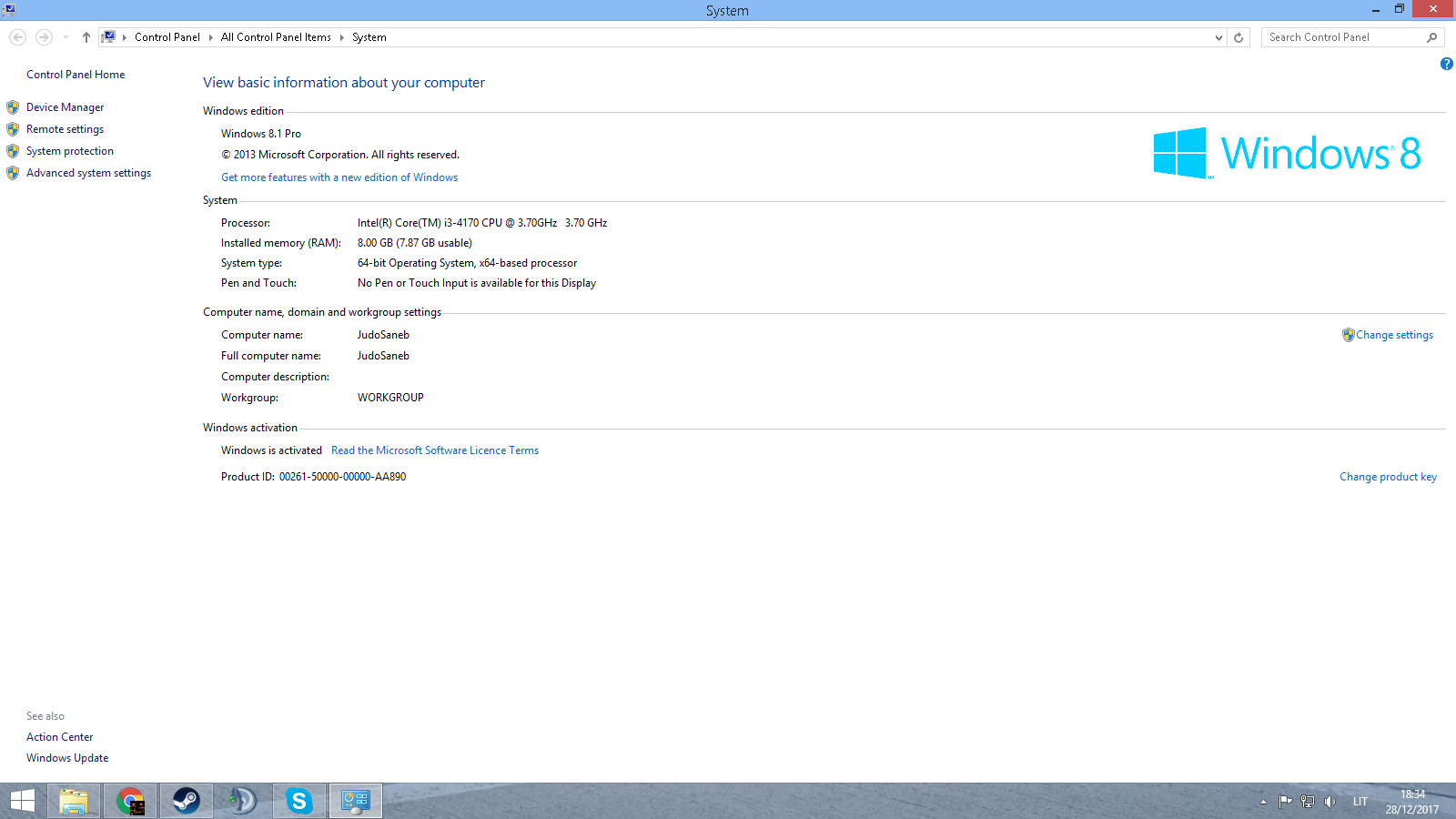
Task: Open network icon in system tray
Action: pyautogui.click(x=1308, y=802)
